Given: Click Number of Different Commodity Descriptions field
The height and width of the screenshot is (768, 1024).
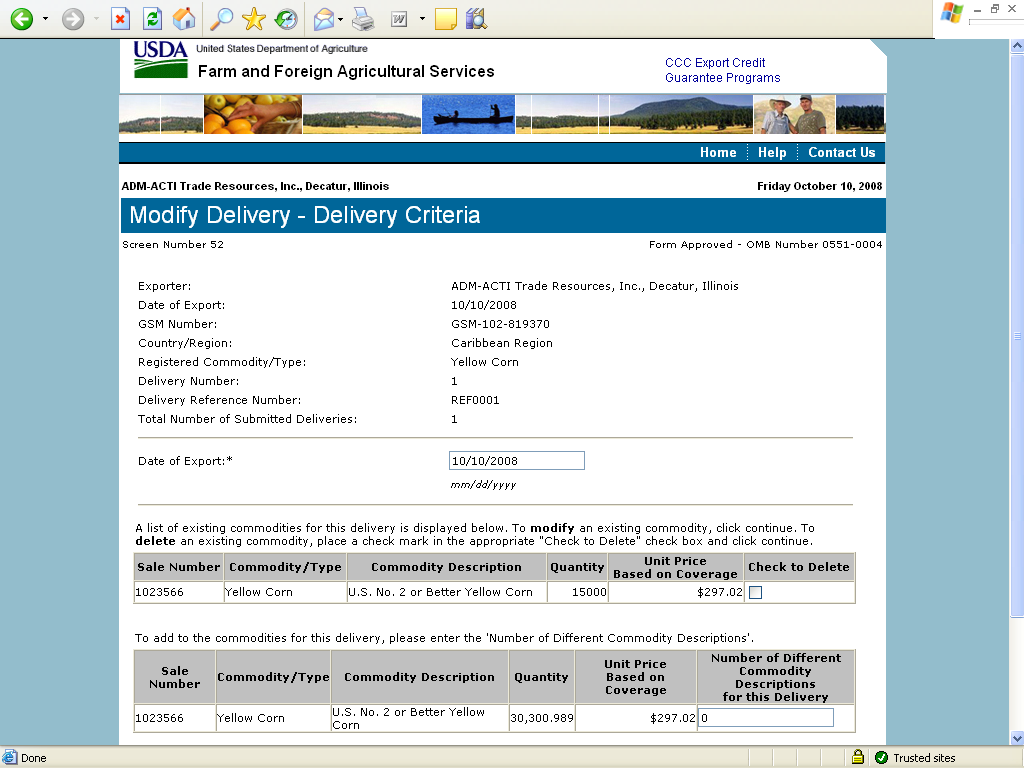Looking at the screenshot, I should coord(765,718).
